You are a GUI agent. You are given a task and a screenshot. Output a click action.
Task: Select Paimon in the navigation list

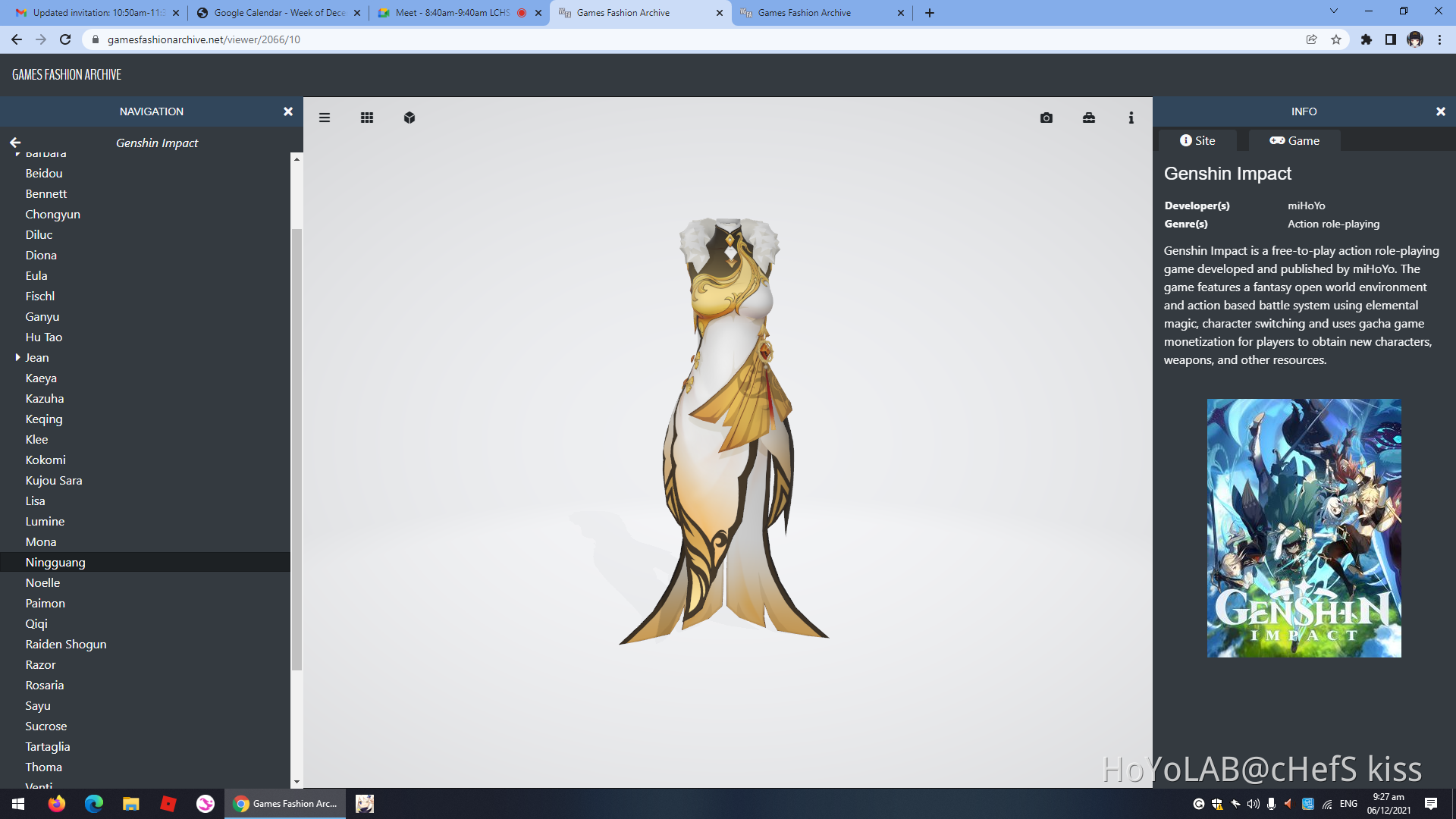click(x=45, y=604)
